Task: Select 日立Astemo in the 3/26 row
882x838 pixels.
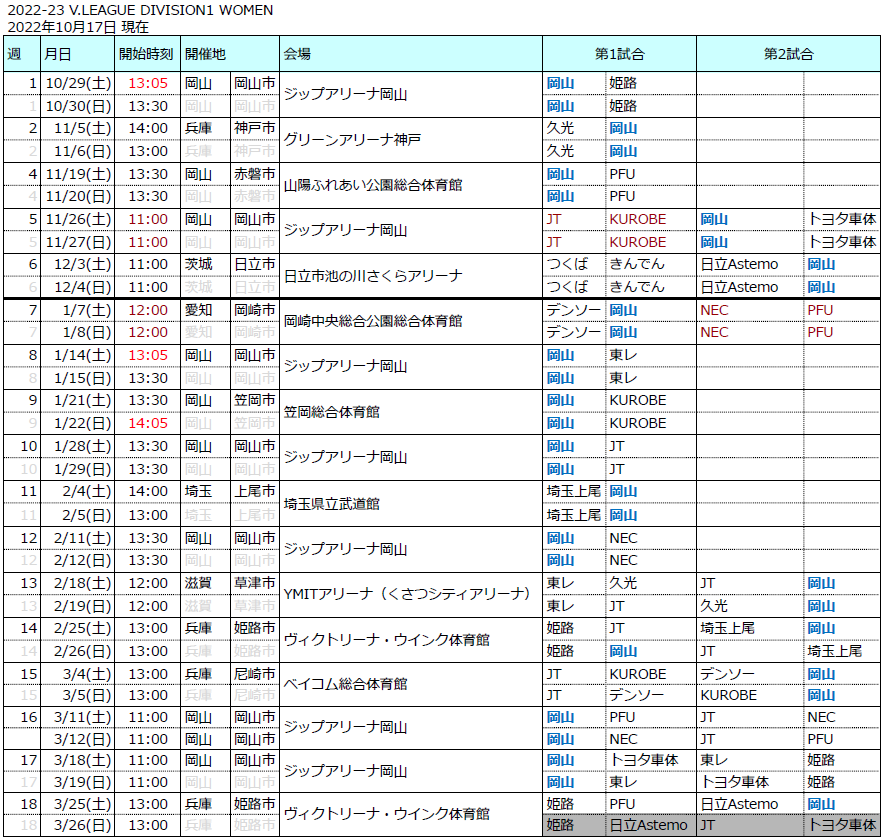Action: [x=648, y=825]
